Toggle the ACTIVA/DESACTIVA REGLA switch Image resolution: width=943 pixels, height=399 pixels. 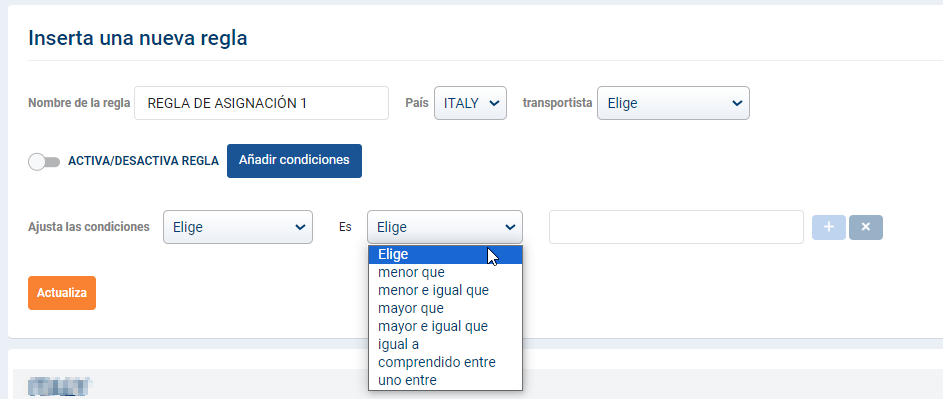click(44, 161)
